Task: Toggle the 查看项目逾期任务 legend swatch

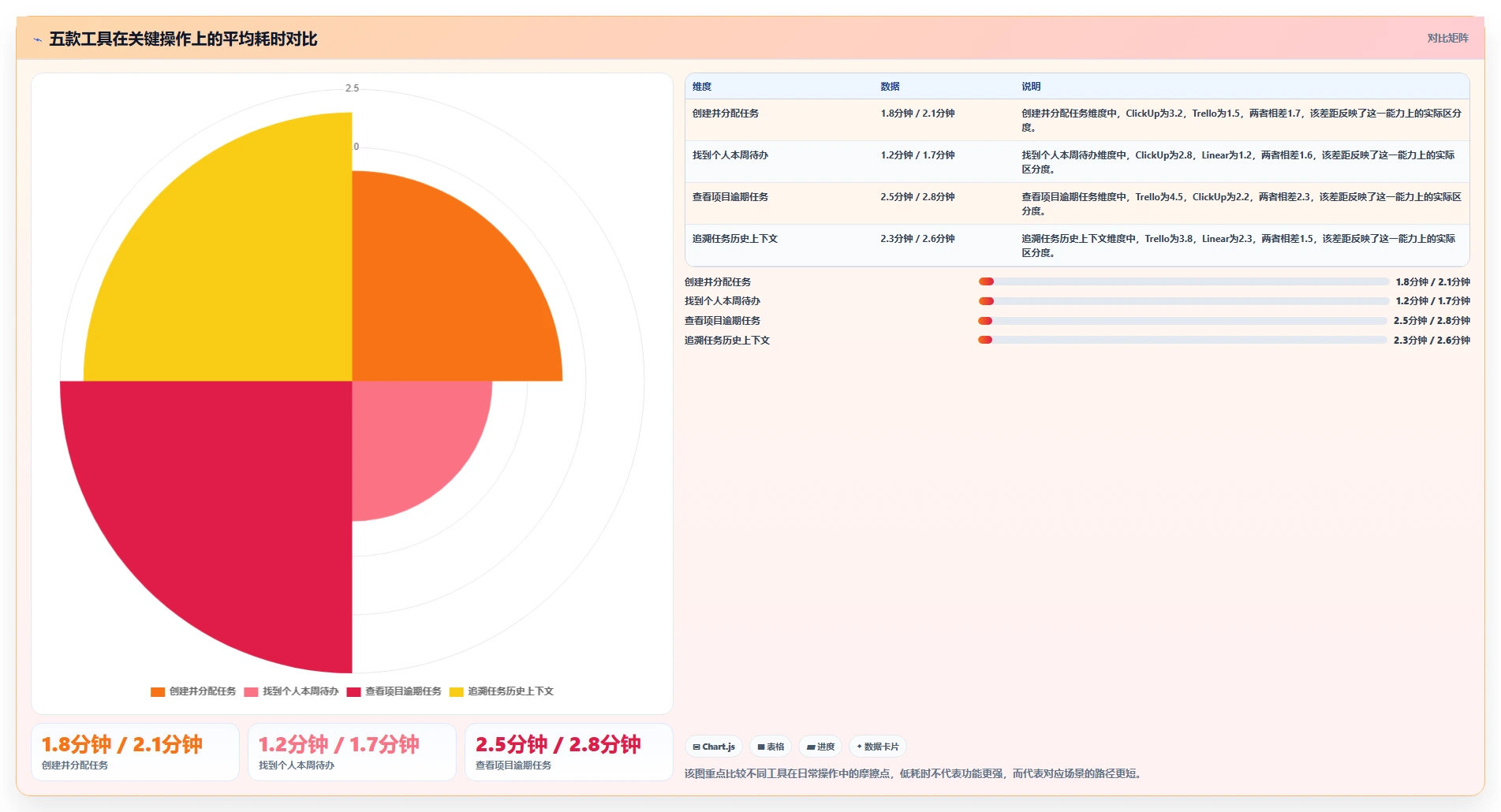Action: tap(353, 691)
